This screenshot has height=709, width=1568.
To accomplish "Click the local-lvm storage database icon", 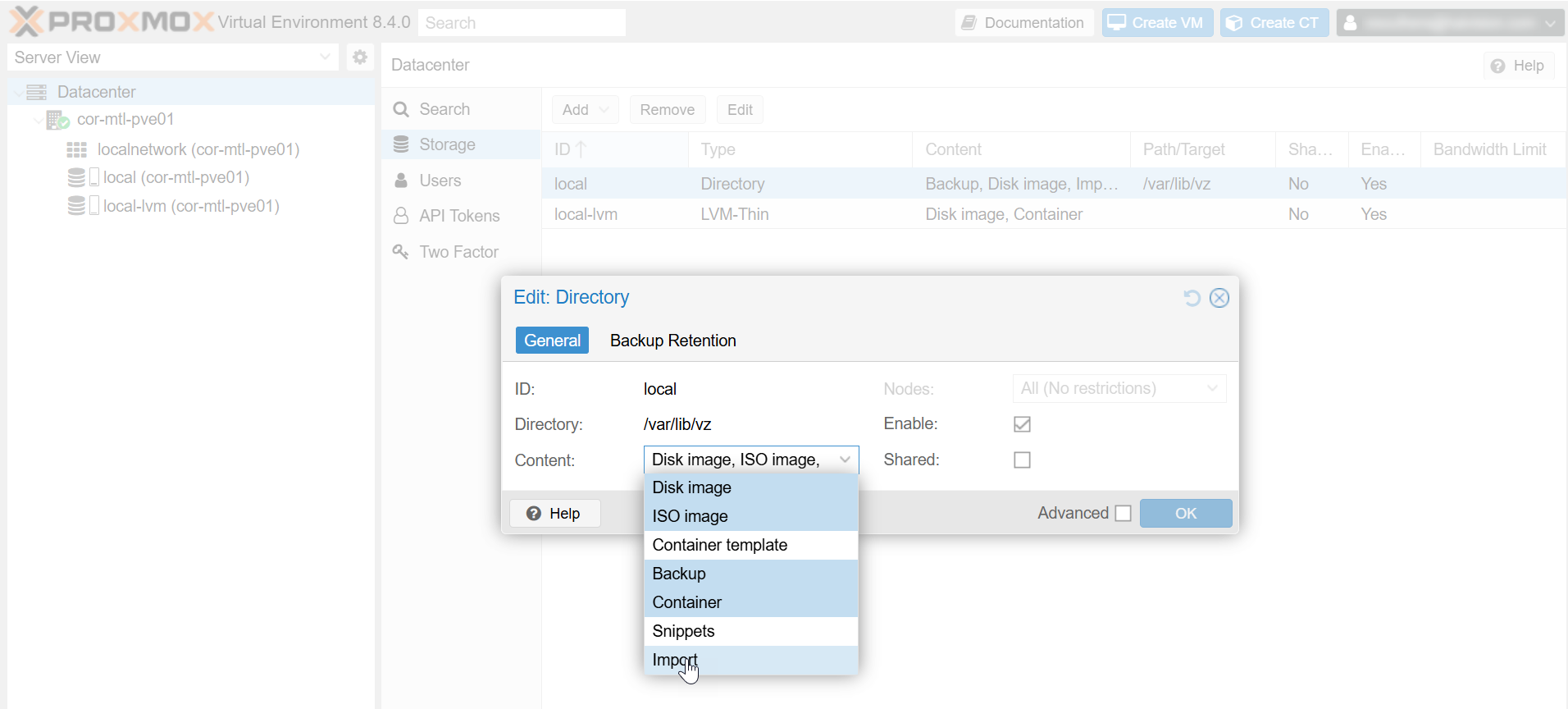I will (77, 206).
